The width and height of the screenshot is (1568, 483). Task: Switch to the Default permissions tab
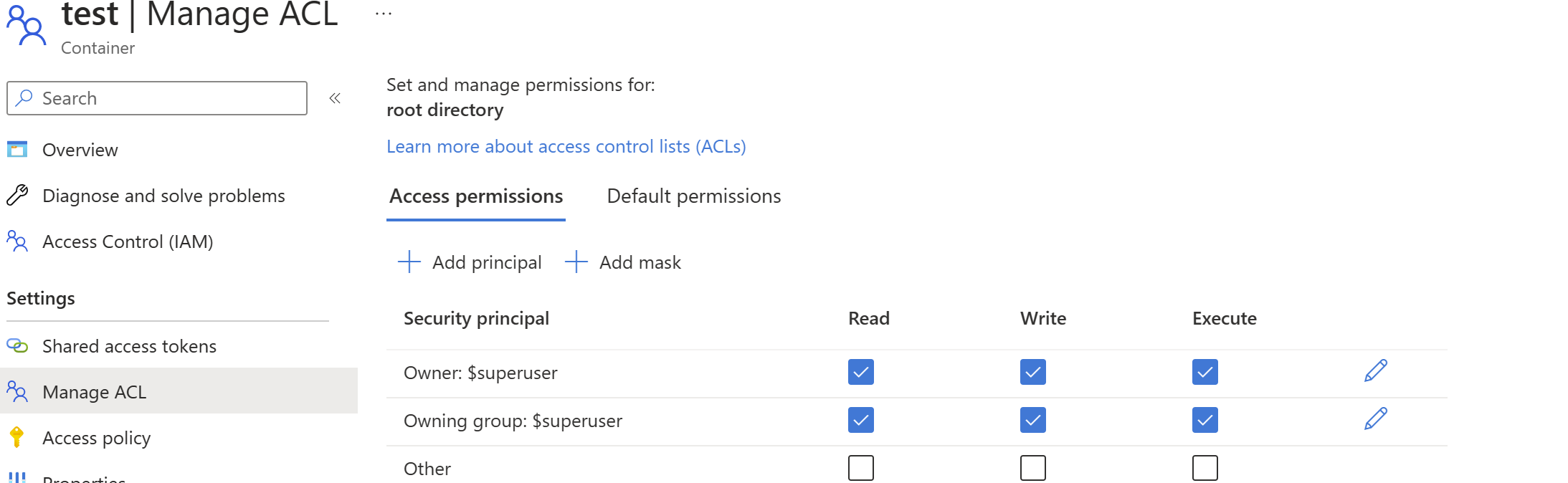point(693,196)
